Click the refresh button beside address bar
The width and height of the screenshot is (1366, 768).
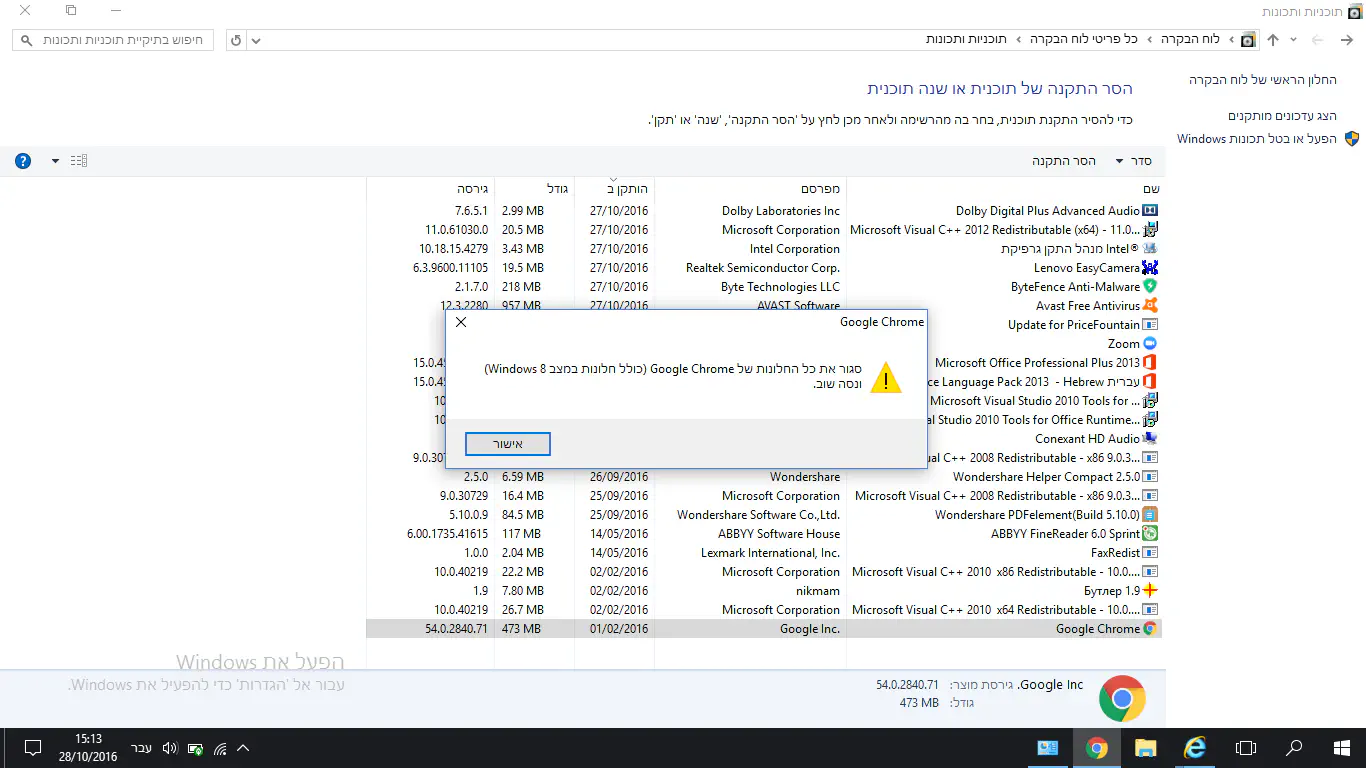tap(236, 40)
